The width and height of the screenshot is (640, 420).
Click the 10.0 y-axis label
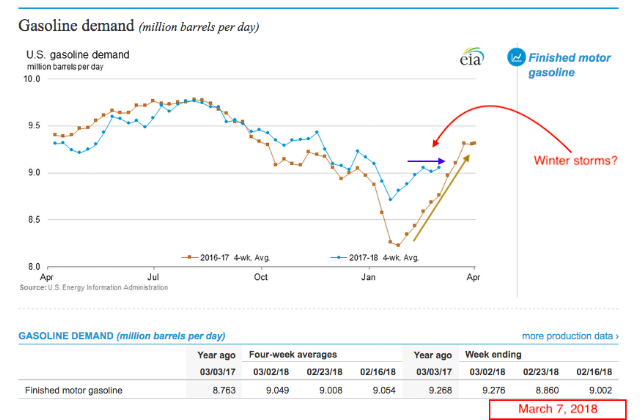coord(32,79)
